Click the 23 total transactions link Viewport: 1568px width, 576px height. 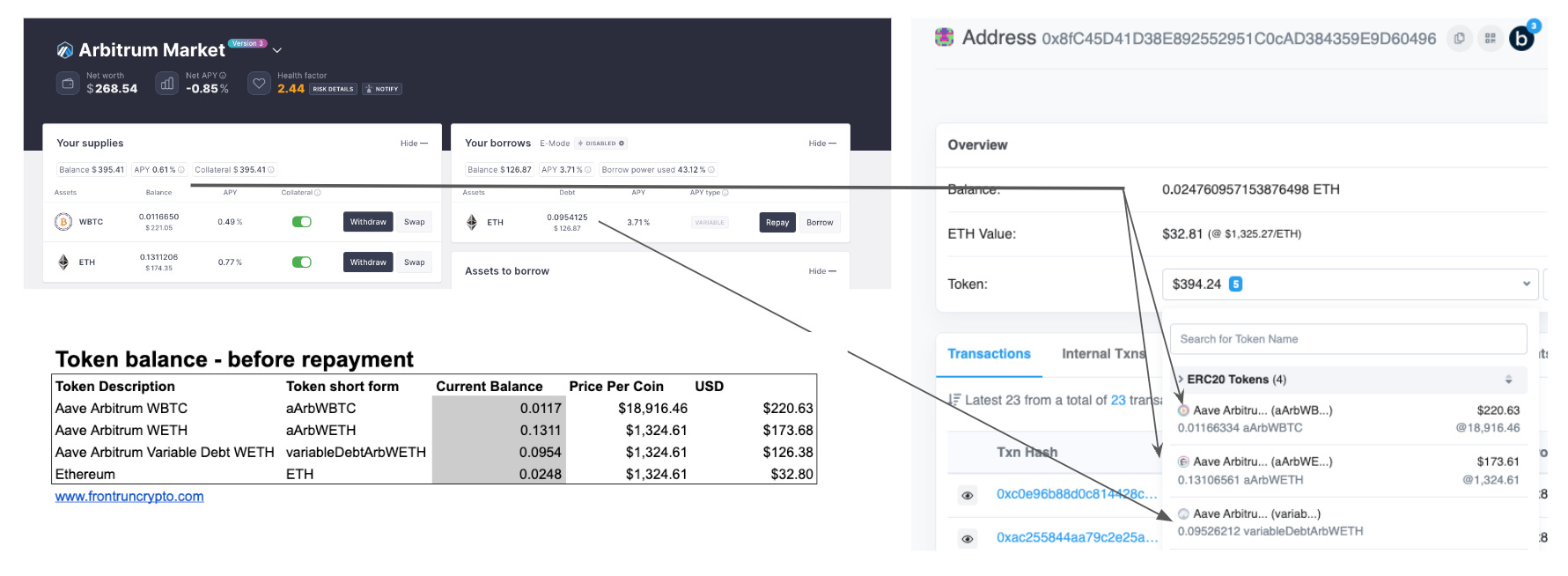click(1118, 400)
